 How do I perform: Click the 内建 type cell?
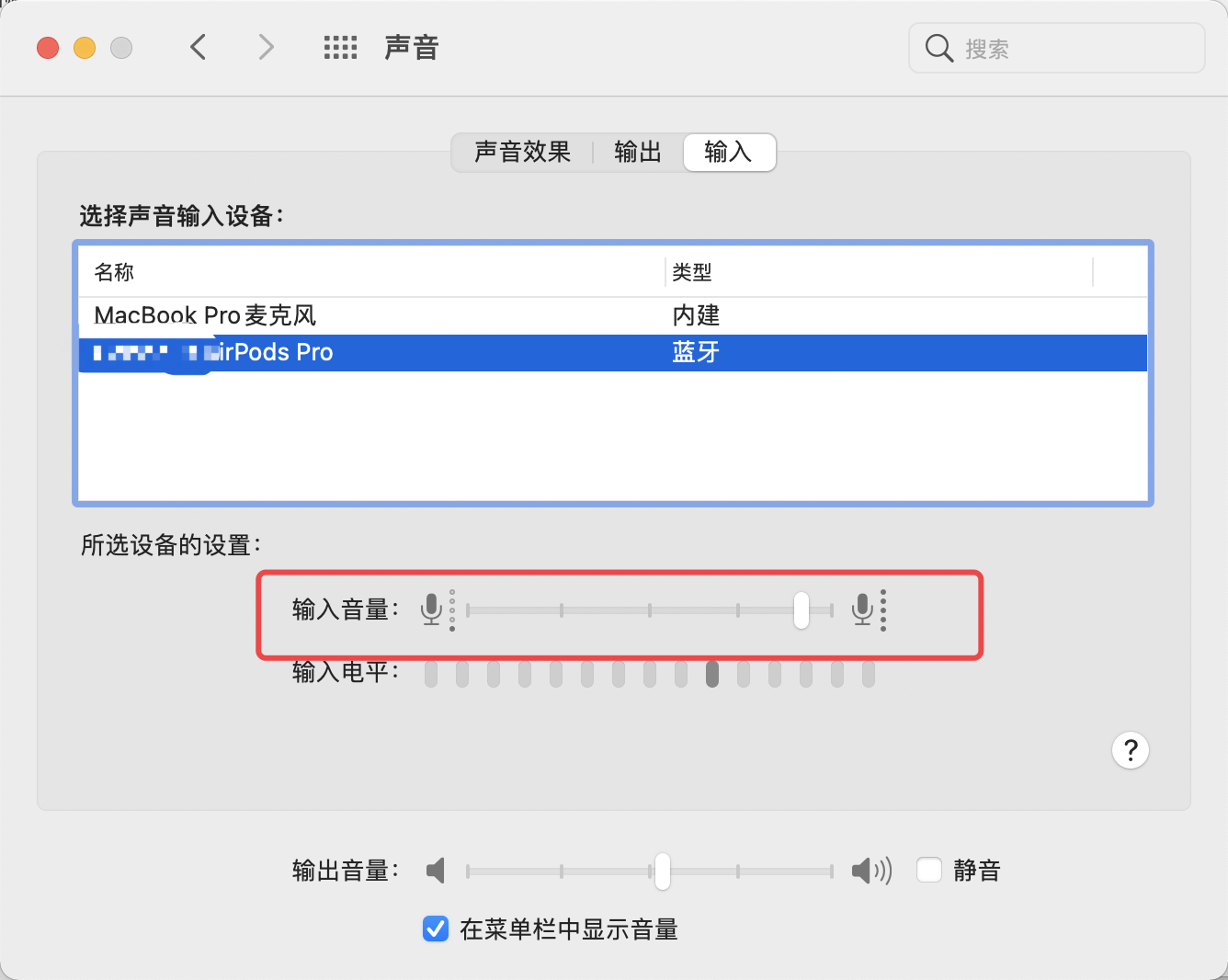click(696, 315)
